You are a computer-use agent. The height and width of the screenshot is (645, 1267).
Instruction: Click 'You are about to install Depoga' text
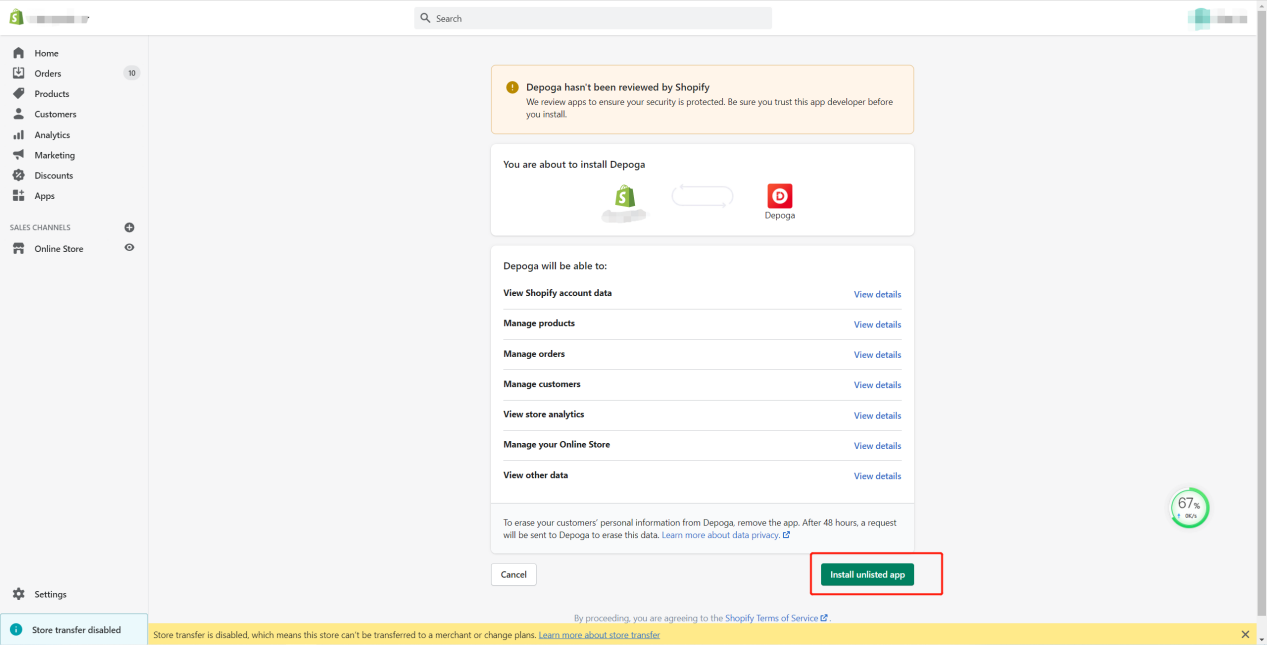574,165
